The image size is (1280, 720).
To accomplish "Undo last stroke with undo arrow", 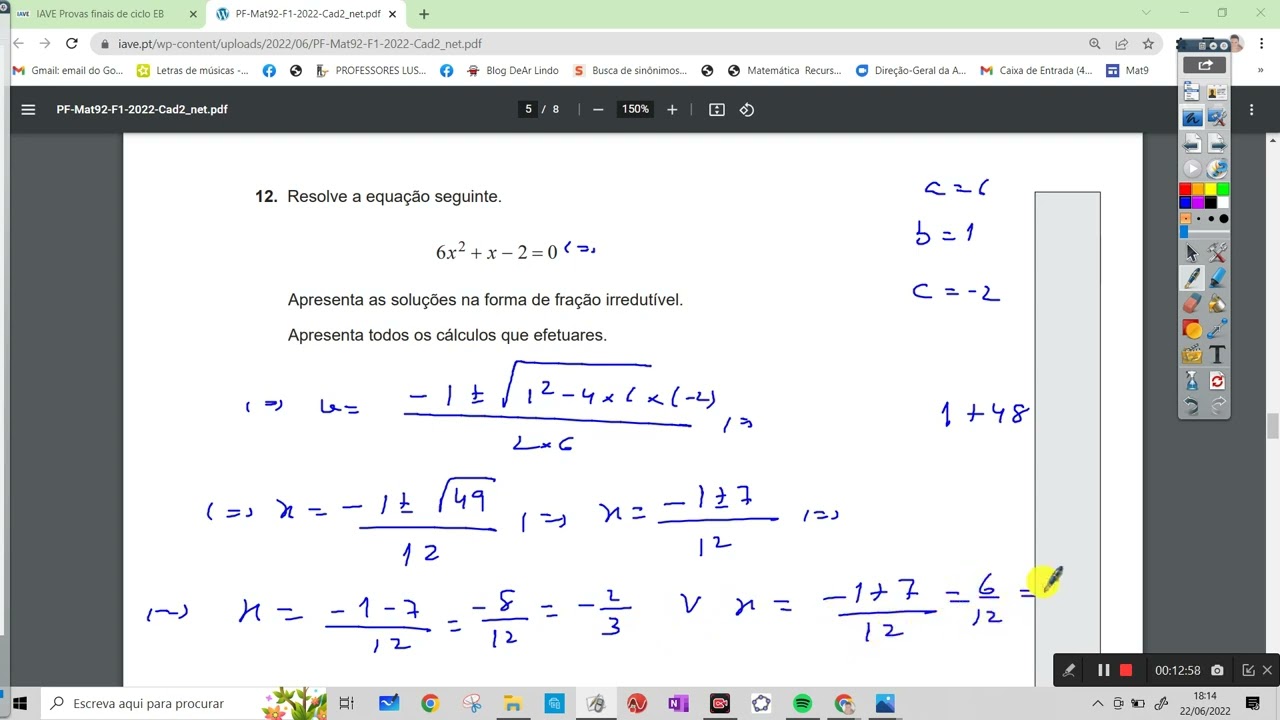I will pos(1191,406).
